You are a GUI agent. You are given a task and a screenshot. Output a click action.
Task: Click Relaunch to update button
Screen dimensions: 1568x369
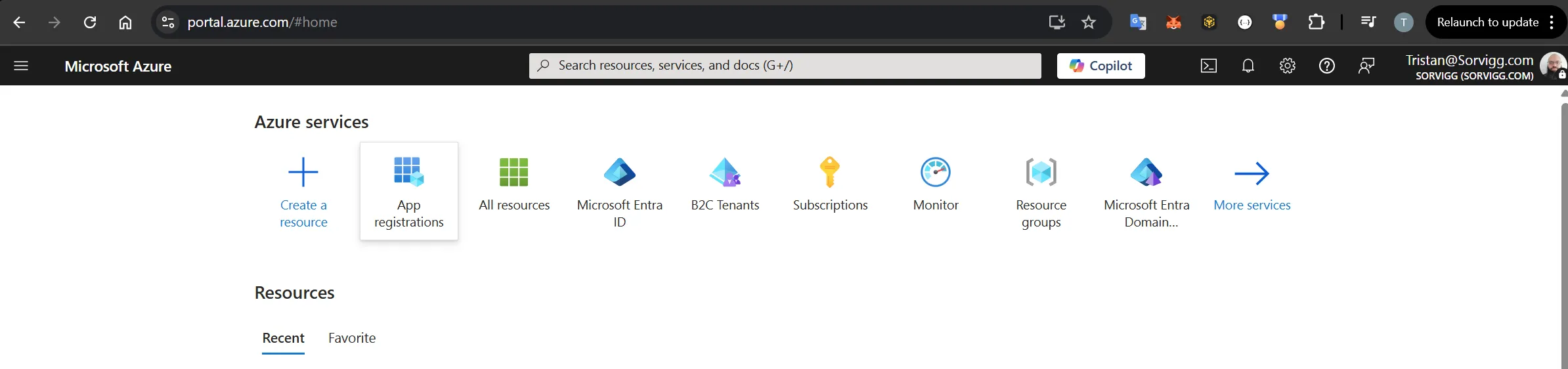coord(1488,22)
